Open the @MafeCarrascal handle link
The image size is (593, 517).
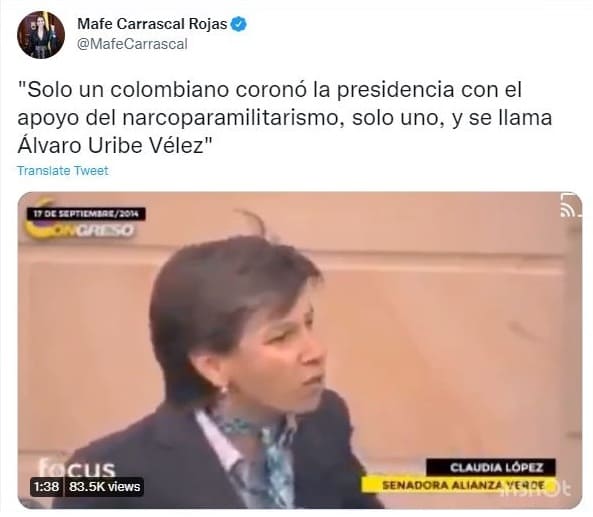(132, 44)
